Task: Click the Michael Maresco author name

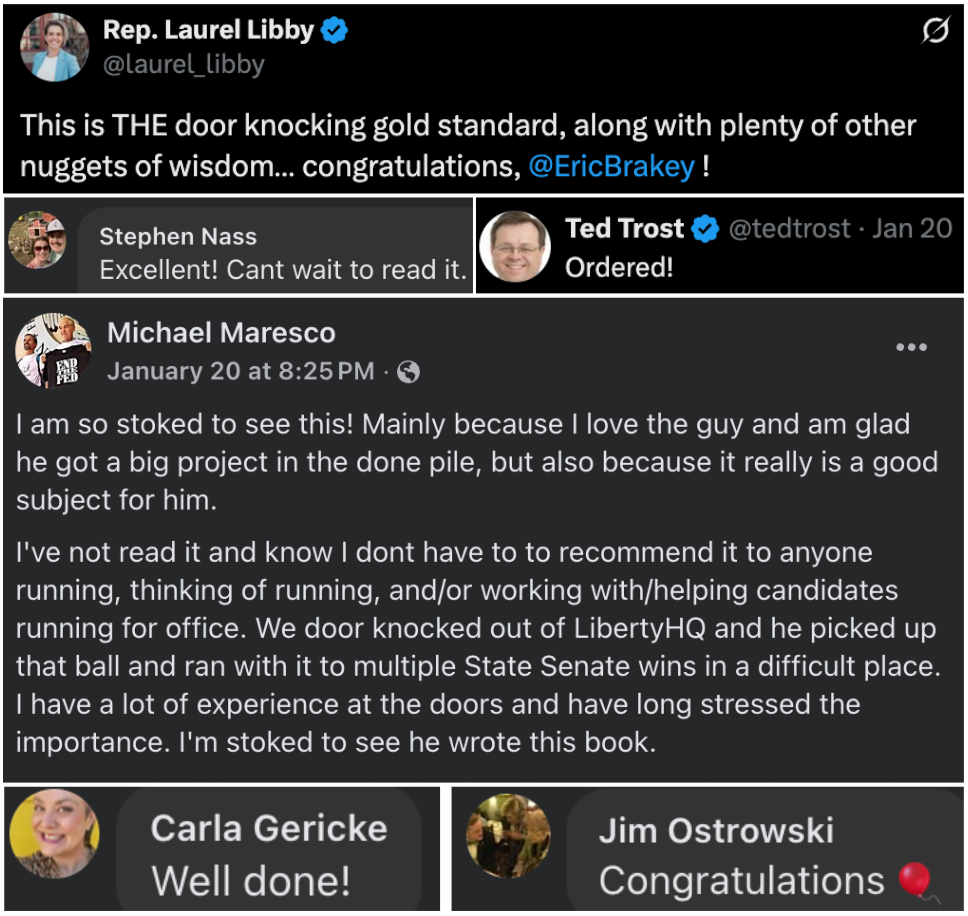Action: click(221, 333)
